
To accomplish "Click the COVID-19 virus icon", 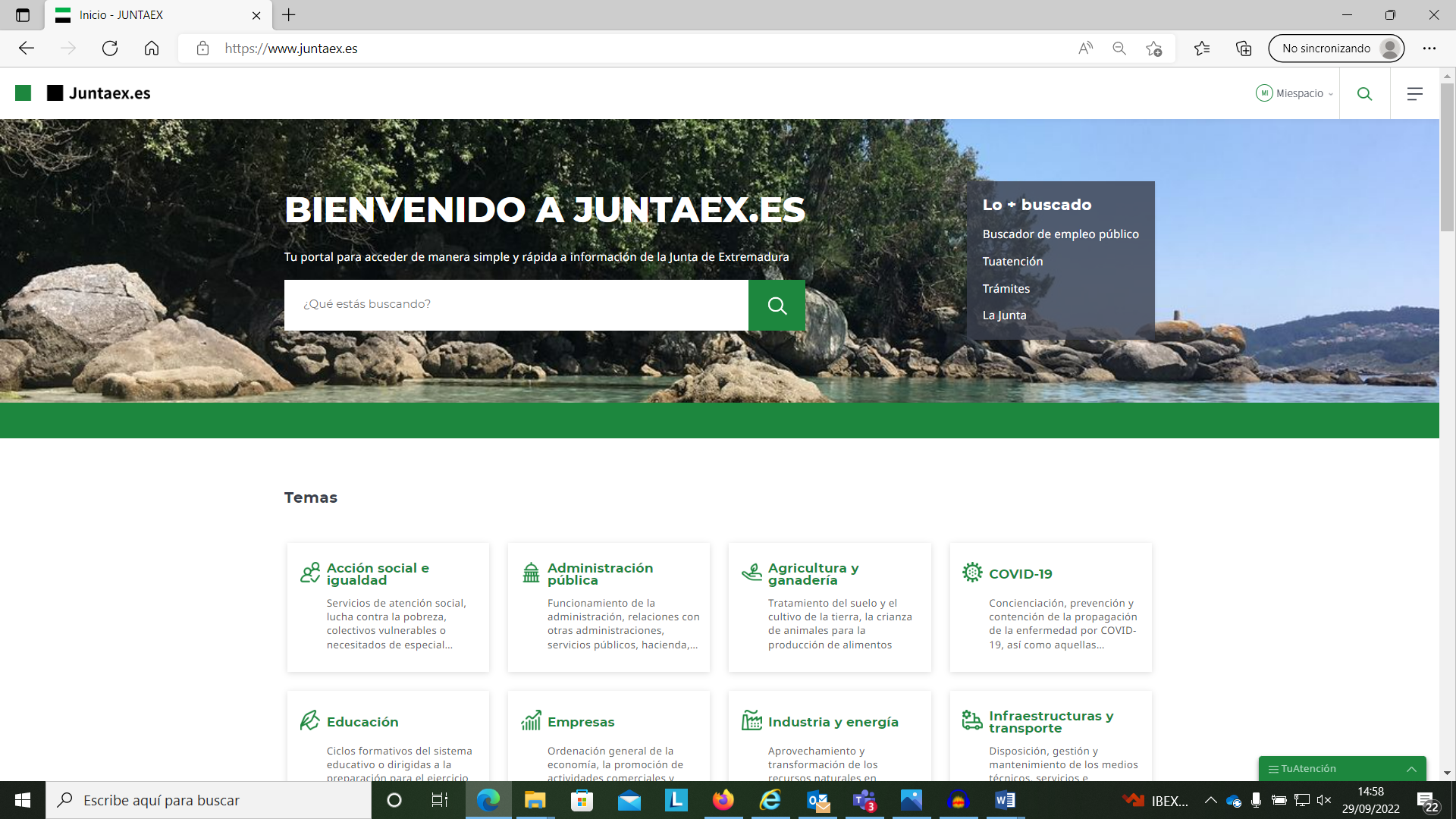I will pyautogui.click(x=972, y=573).
